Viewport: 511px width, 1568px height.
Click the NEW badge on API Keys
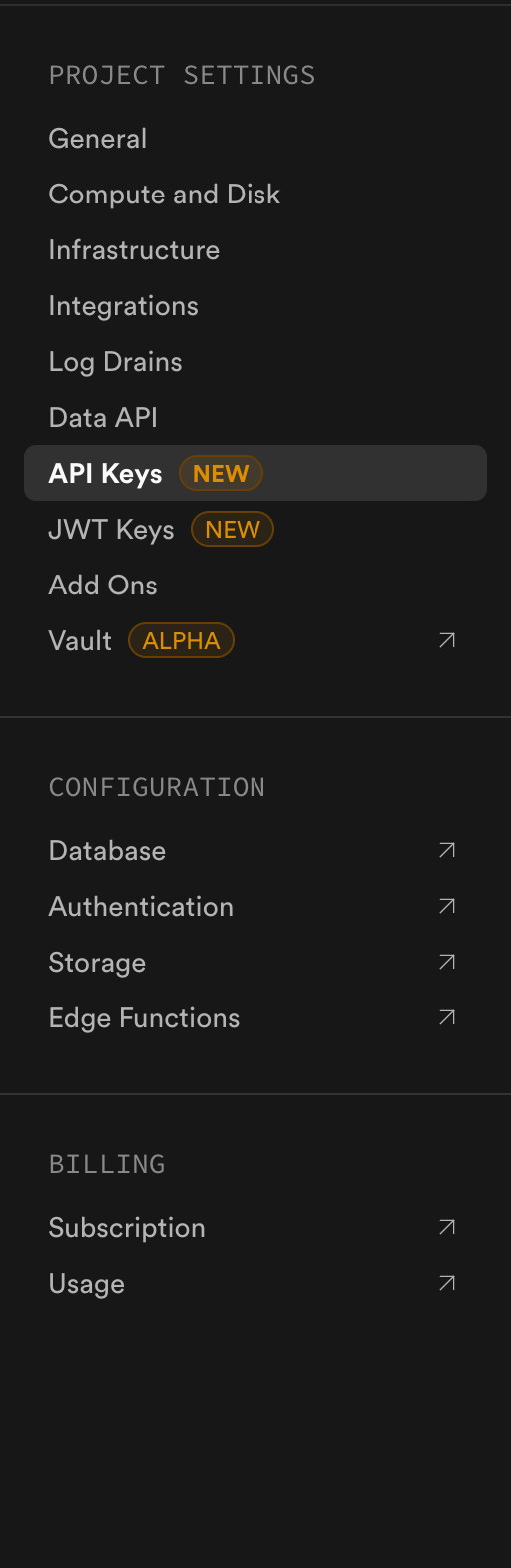click(x=221, y=473)
